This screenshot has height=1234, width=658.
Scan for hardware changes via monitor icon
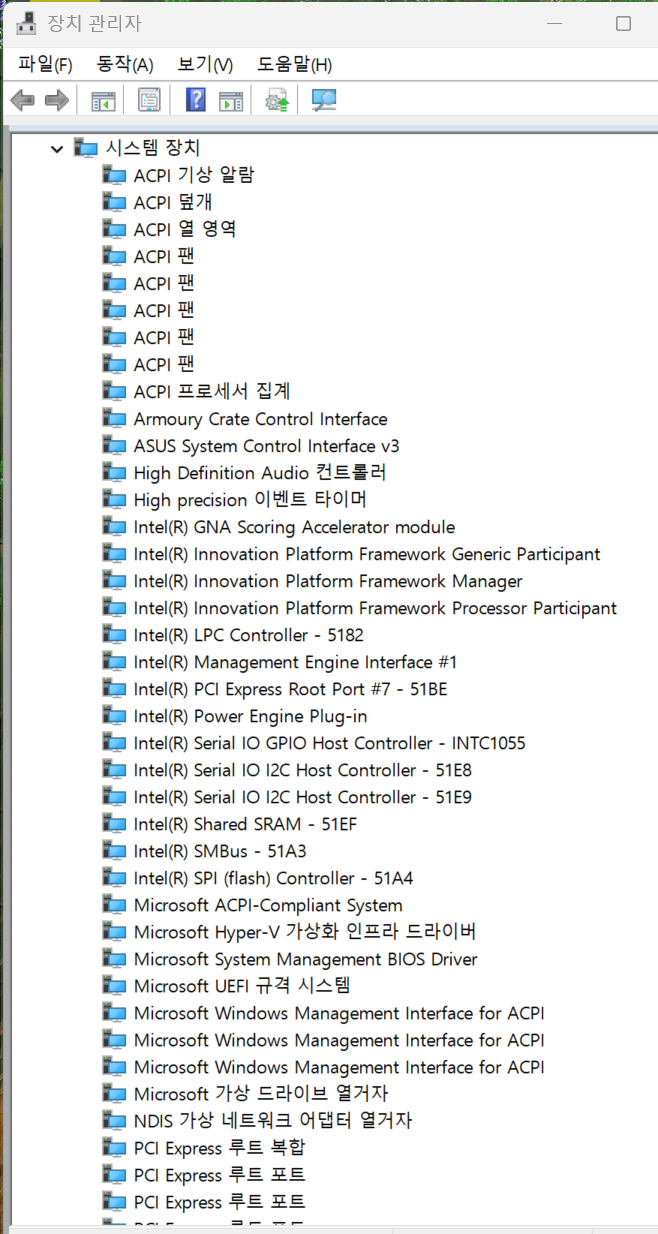[x=324, y=100]
